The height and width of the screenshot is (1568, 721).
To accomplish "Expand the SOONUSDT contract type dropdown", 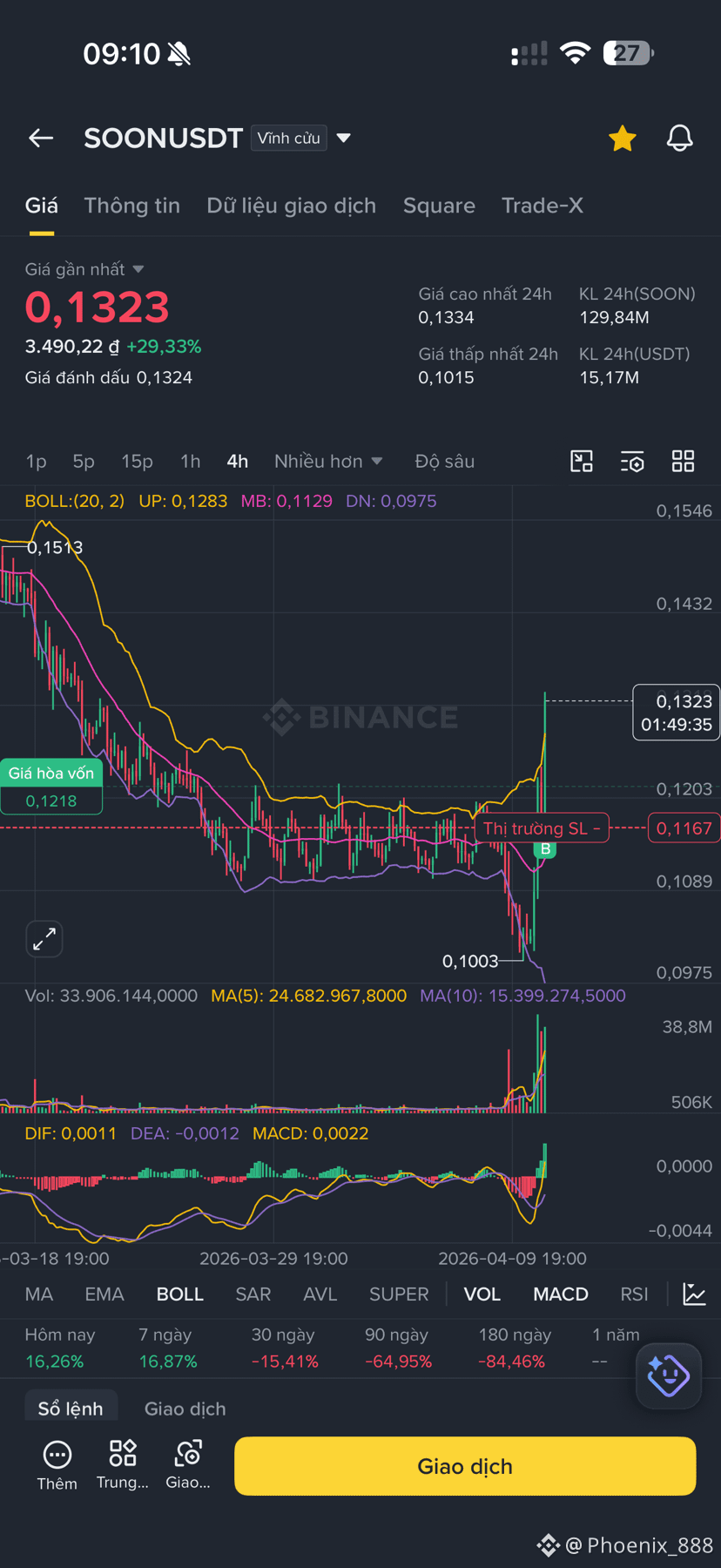I will tap(344, 138).
